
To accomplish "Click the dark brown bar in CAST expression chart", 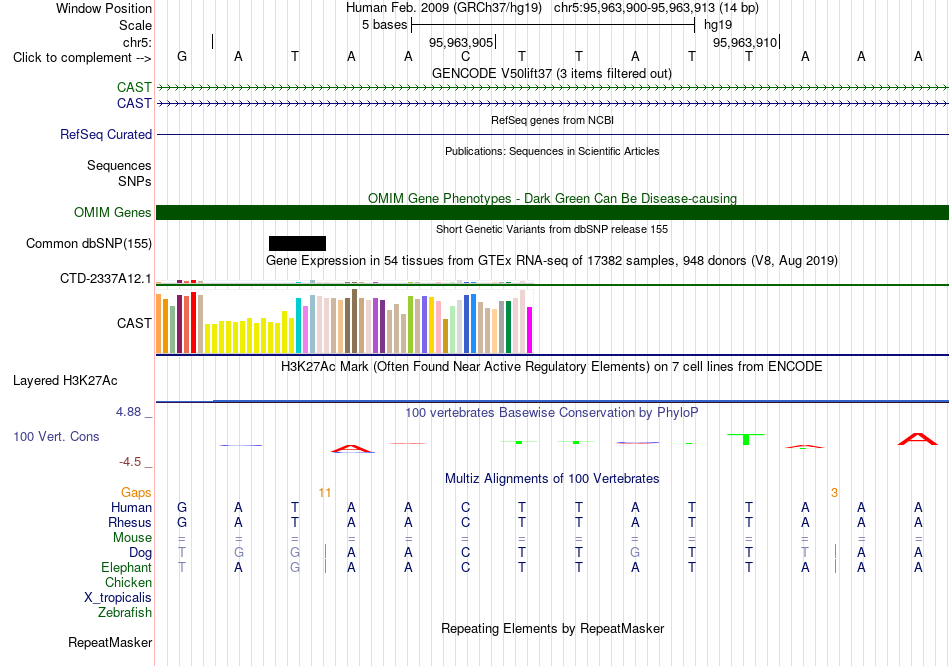I will pyautogui.click(x=354, y=321).
